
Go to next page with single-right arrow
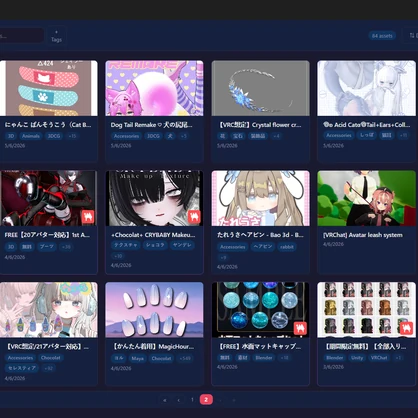(220, 400)
